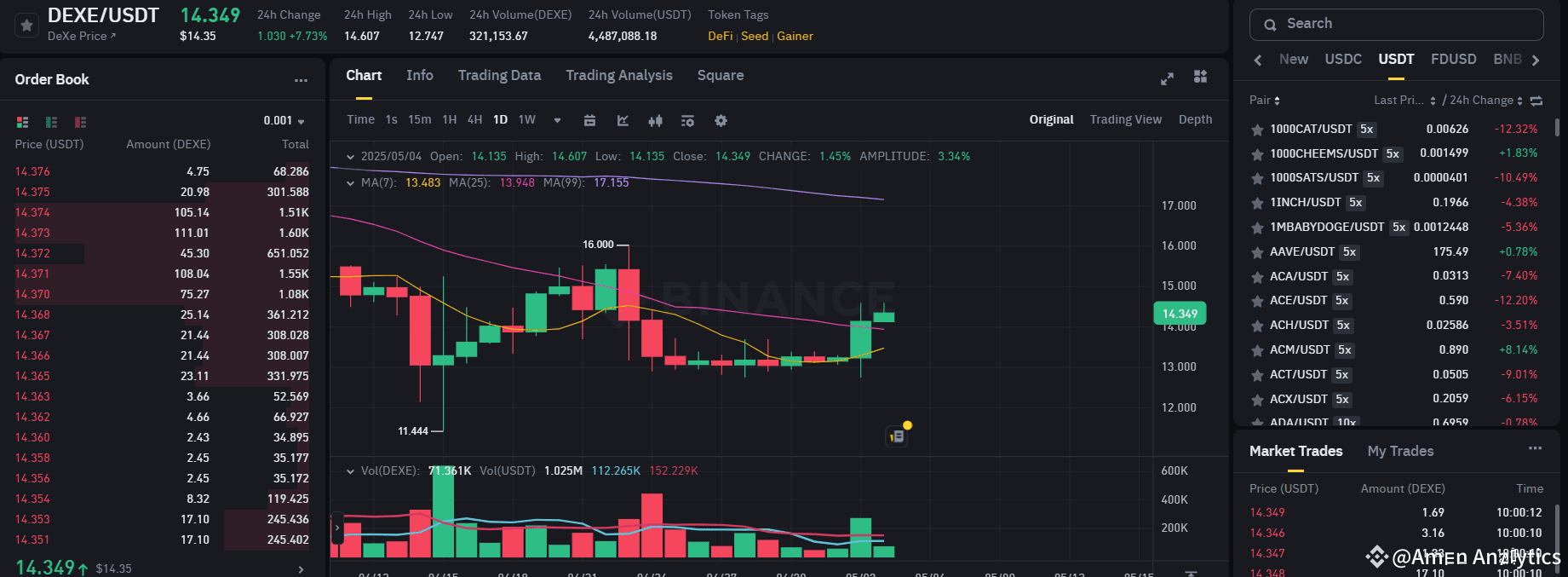Image resolution: width=1568 pixels, height=577 pixels.
Task: Show buy orders only in order book
Action: pos(52,122)
